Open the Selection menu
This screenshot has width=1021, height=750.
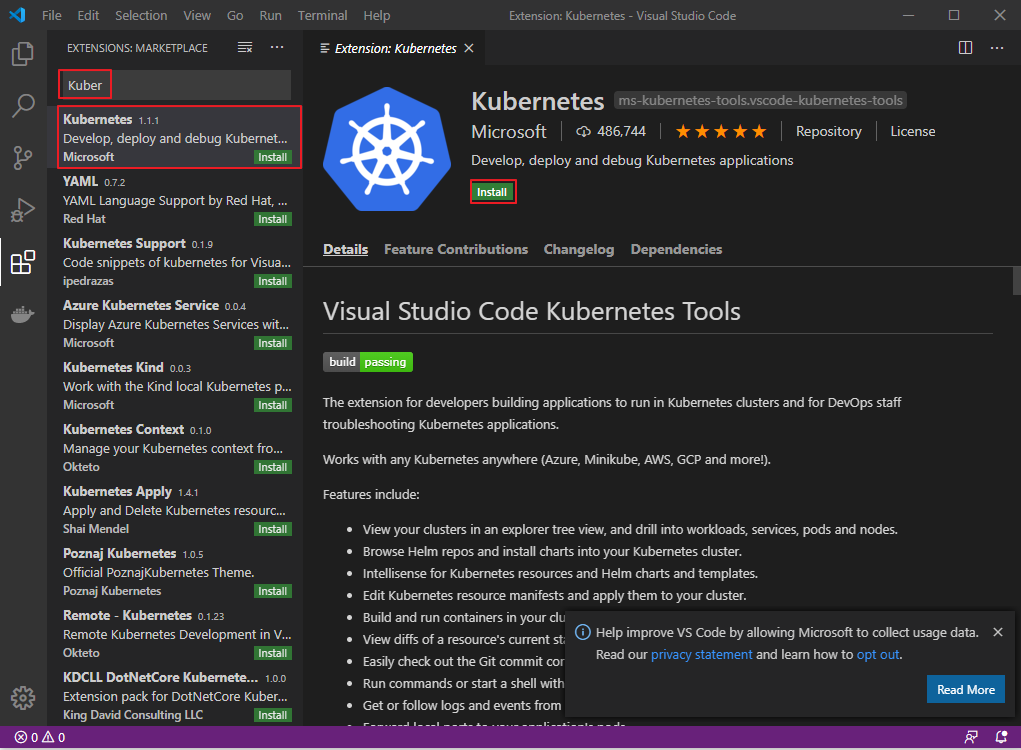(x=141, y=16)
